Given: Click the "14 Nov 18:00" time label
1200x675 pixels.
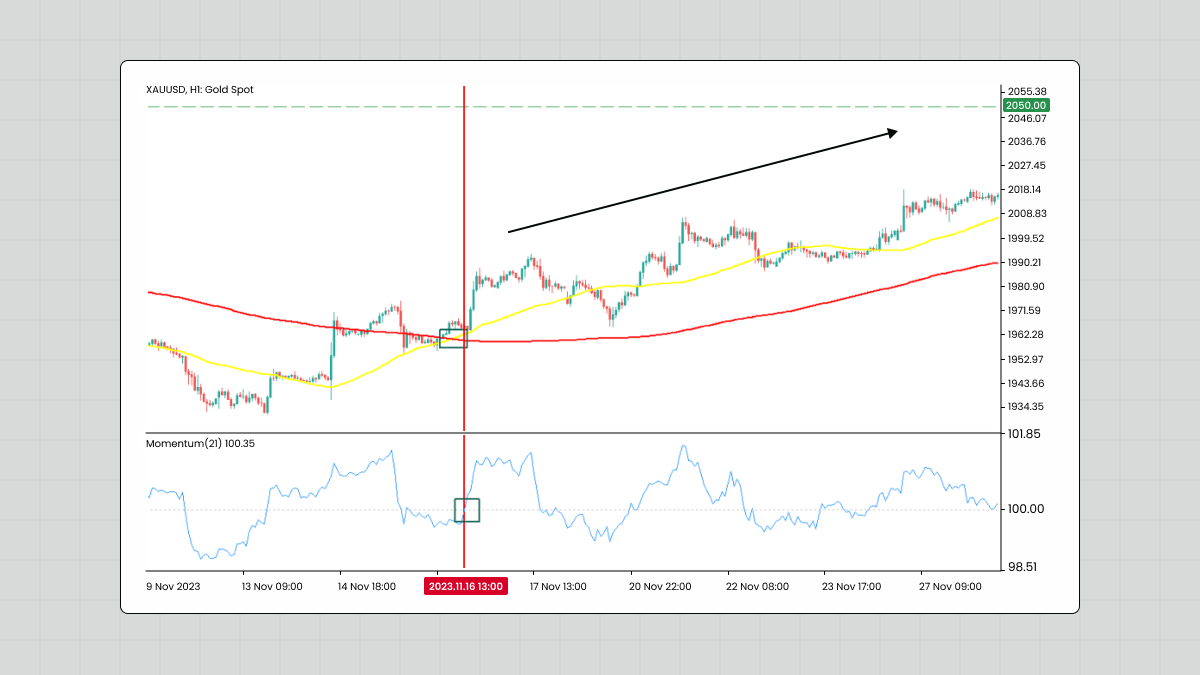Looking at the screenshot, I should [367, 587].
